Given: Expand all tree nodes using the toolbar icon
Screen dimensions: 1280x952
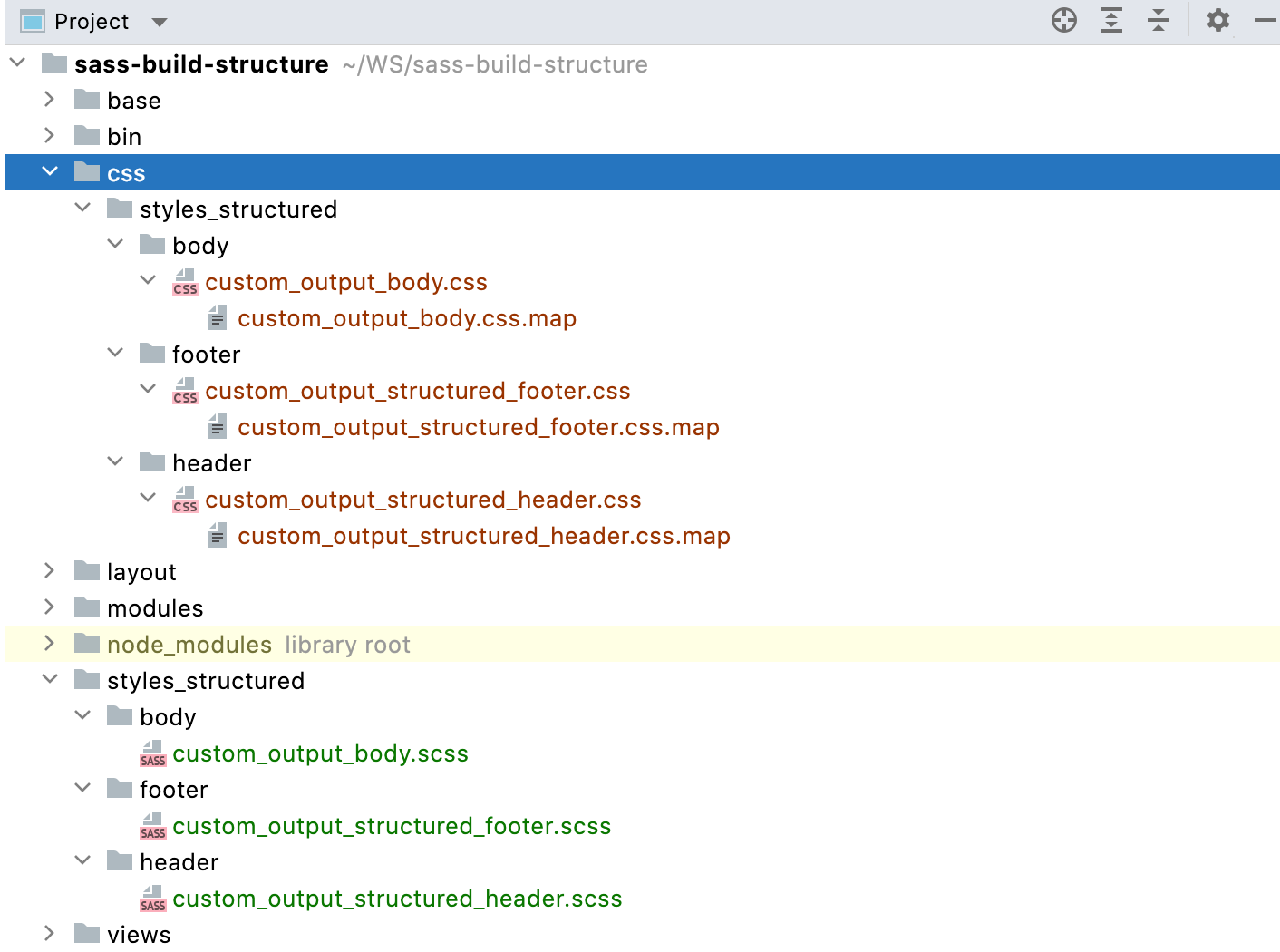Looking at the screenshot, I should click(1110, 20).
